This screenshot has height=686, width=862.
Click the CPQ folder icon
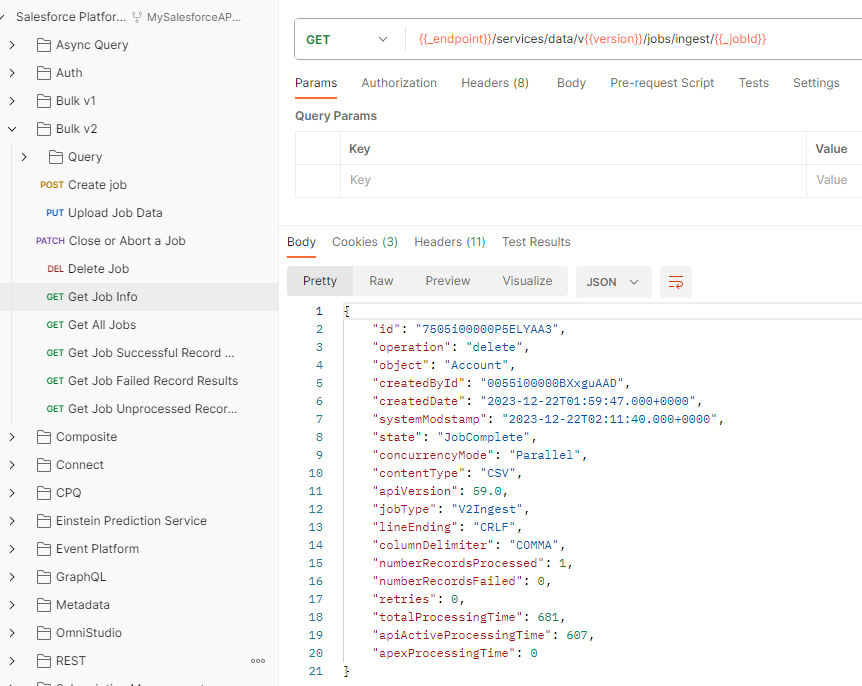pyautogui.click(x=43, y=493)
